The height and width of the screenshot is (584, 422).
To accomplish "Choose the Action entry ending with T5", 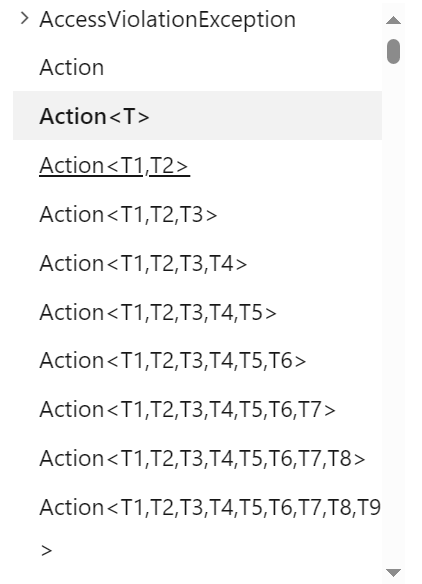I will [158, 312].
